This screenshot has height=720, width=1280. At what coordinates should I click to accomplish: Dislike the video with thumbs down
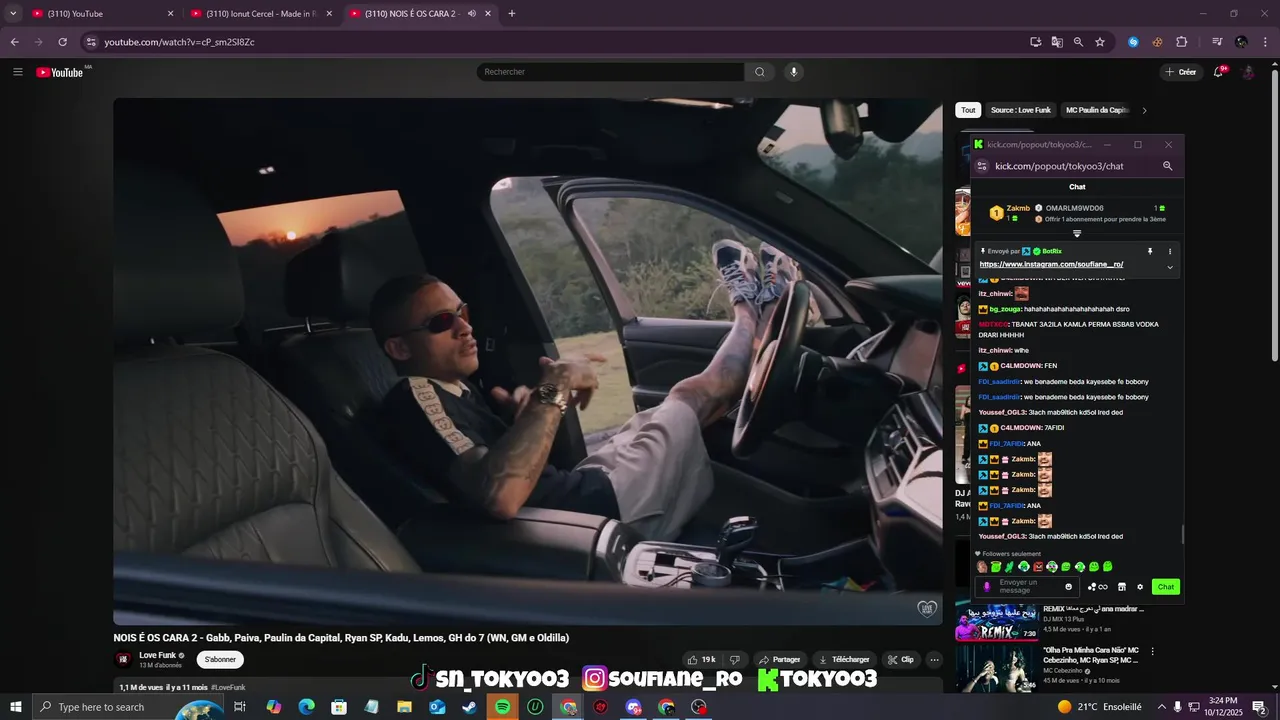pos(735,660)
